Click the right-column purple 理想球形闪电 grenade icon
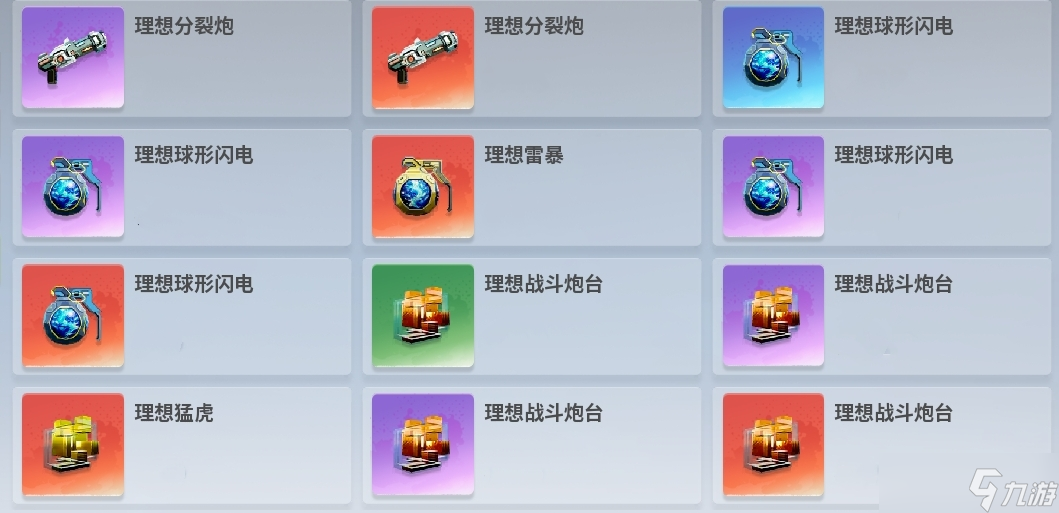This screenshot has height=513, width=1059. (773, 187)
